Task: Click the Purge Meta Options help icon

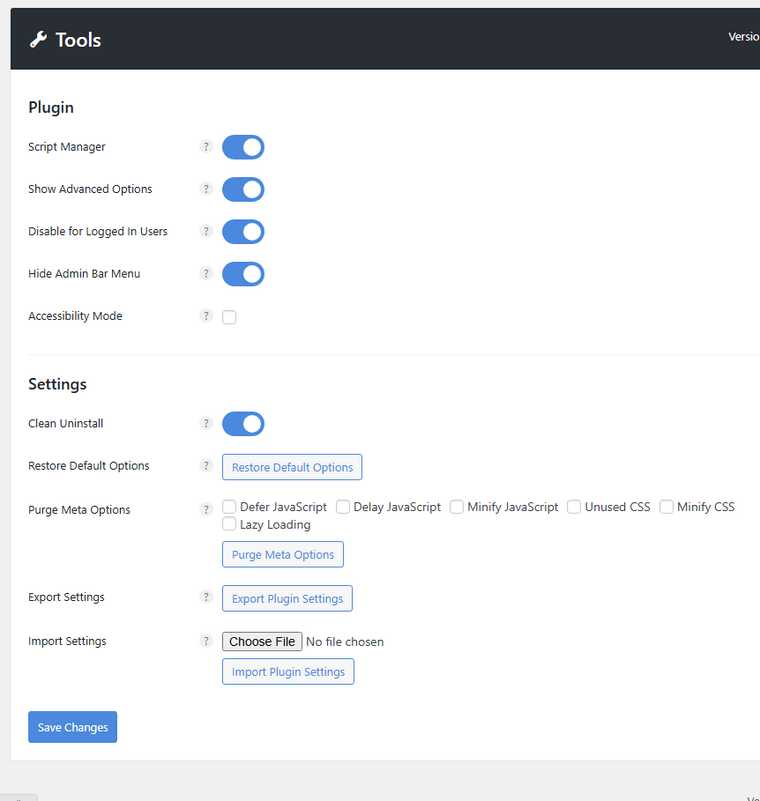Action: (206, 509)
